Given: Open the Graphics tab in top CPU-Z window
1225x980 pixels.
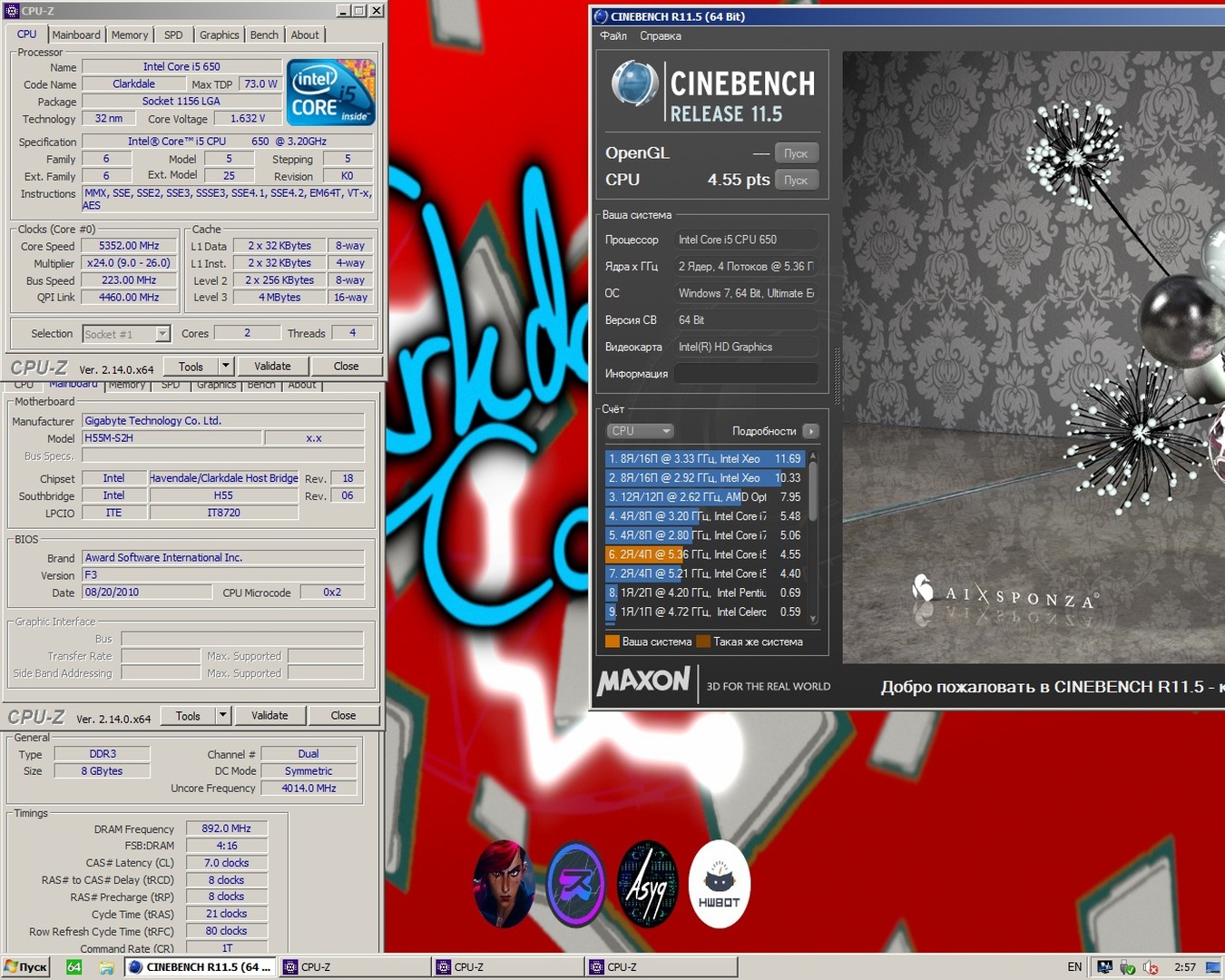Looking at the screenshot, I should tap(220, 35).
